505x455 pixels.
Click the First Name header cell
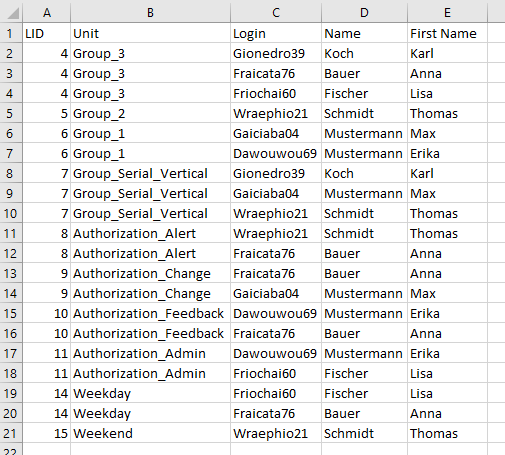click(447, 33)
